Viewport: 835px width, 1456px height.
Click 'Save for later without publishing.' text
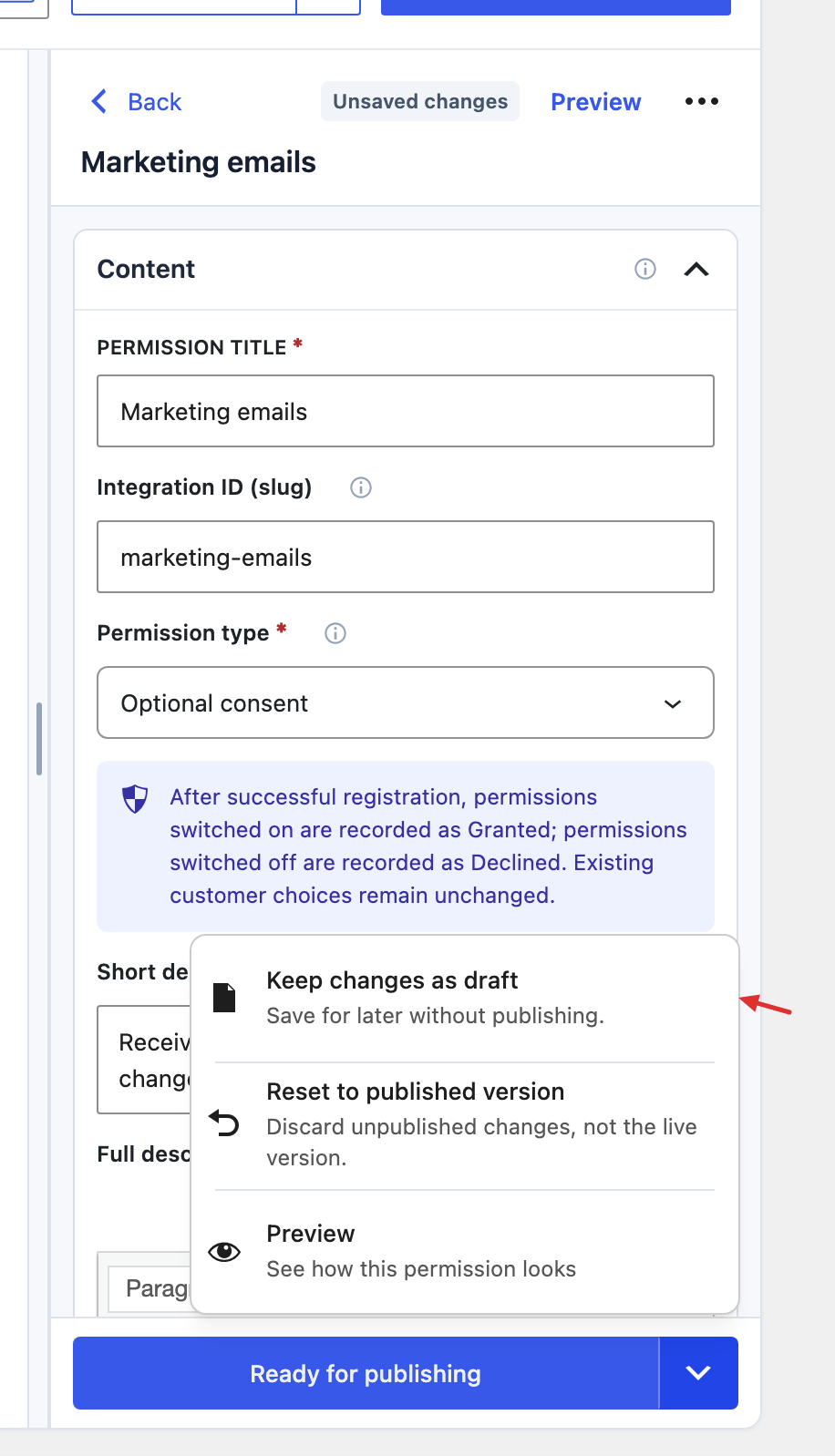436,1016
